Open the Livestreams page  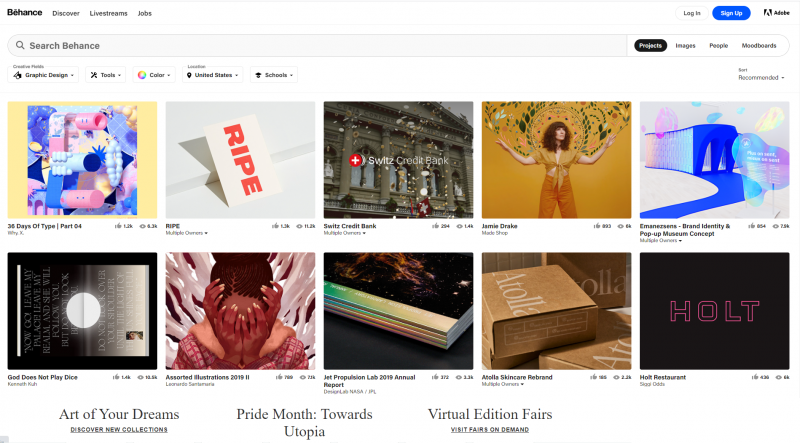point(109,13)
